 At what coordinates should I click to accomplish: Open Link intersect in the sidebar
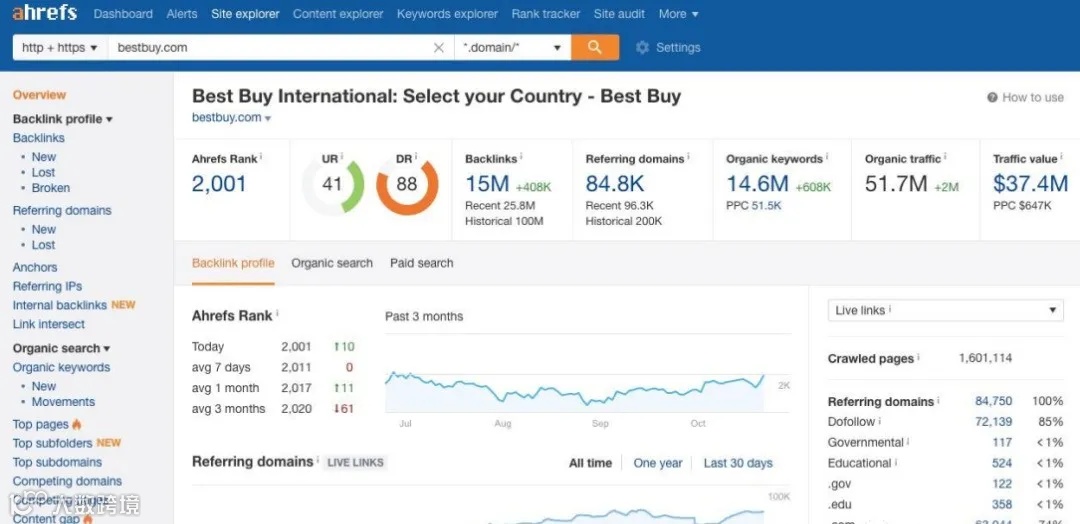coord(49,324)
